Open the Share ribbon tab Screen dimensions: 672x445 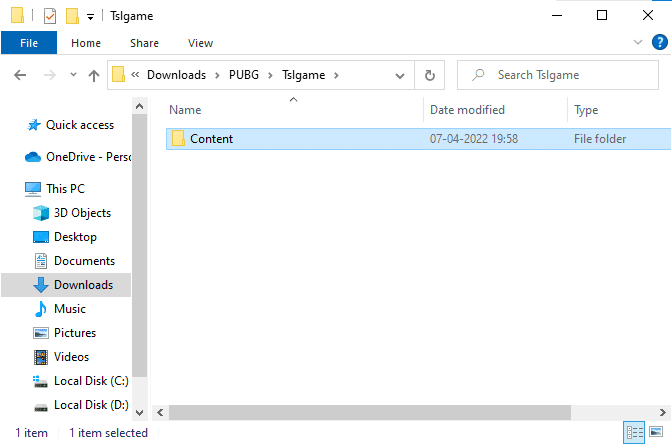click(144, 43)
